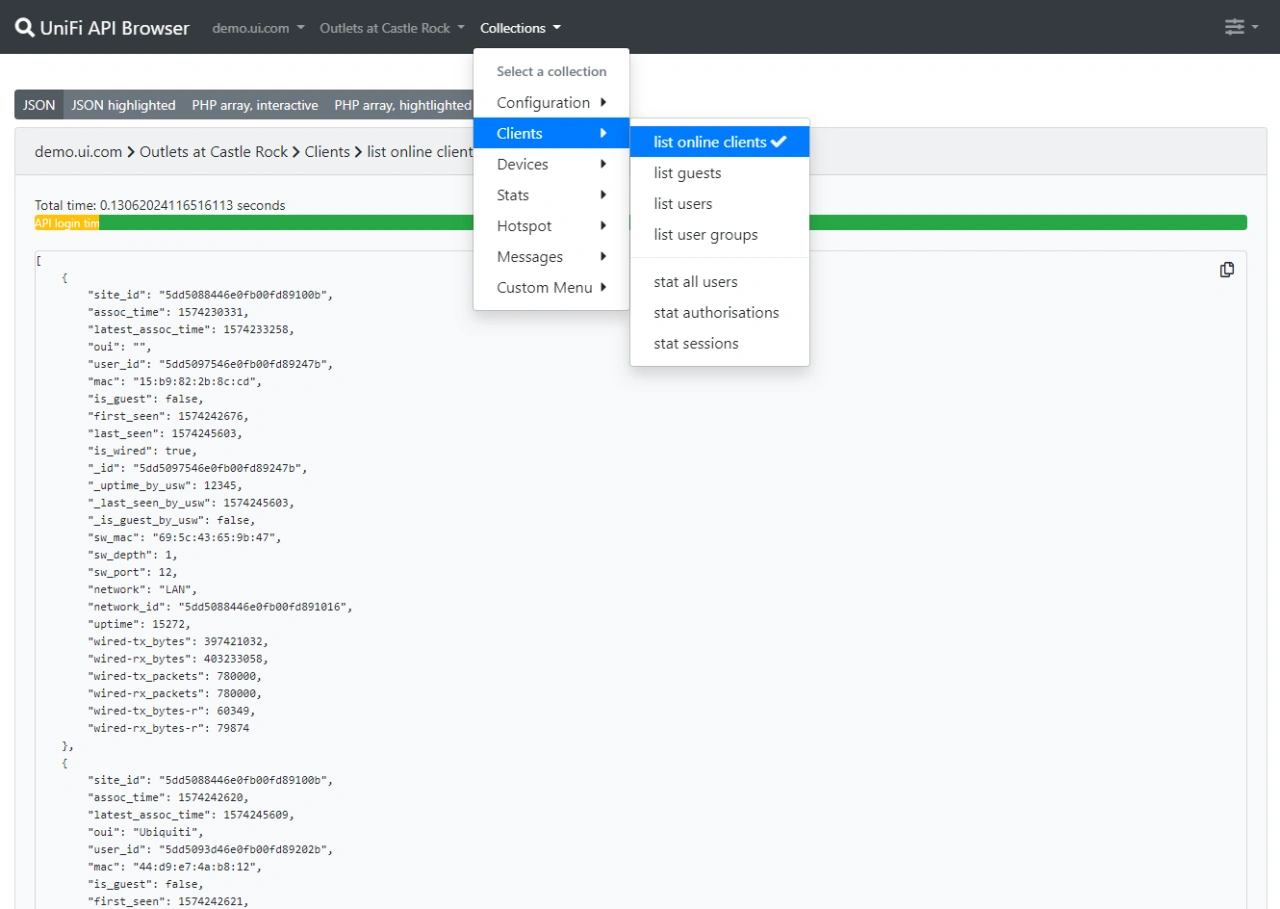Expand the Messages submenu

tap(529, 256)
